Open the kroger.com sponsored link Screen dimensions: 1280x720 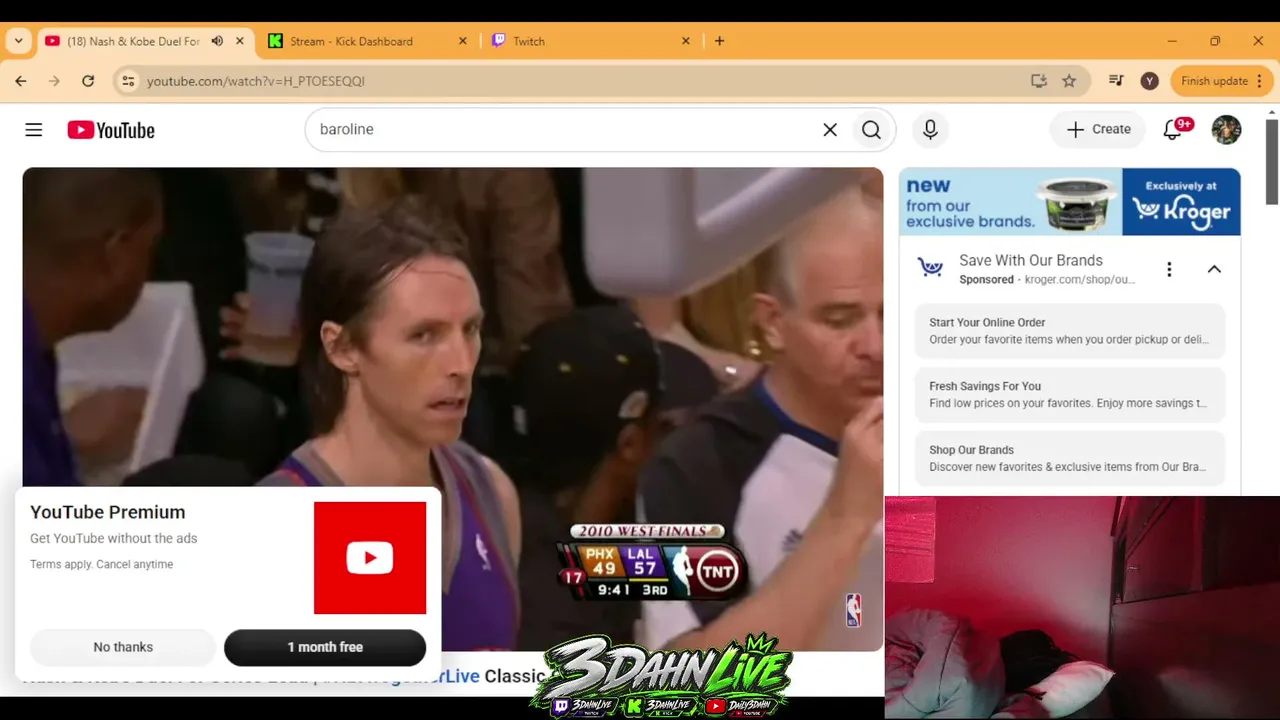coord(1078,280)
